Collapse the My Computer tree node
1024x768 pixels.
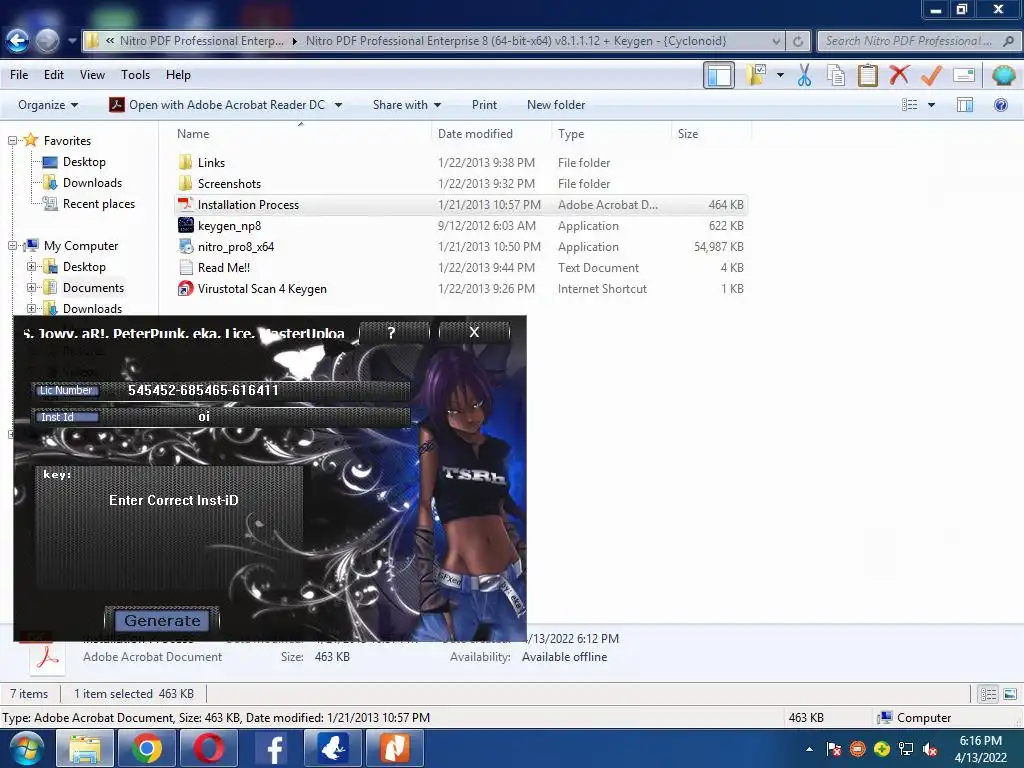click(12, 246)
